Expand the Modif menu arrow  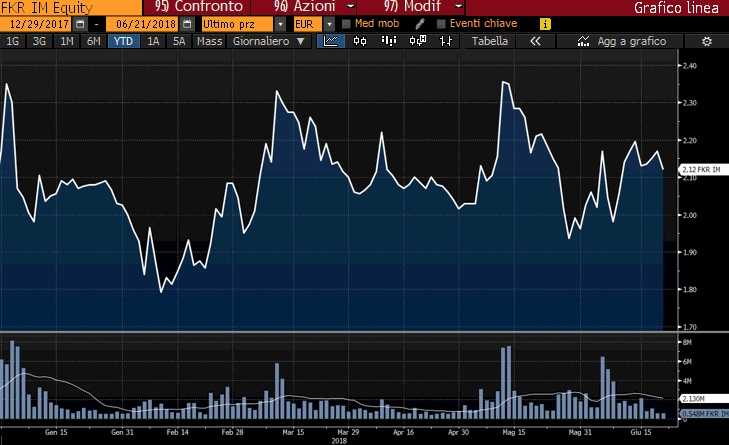pyautogui.click(x=459, y=7)
